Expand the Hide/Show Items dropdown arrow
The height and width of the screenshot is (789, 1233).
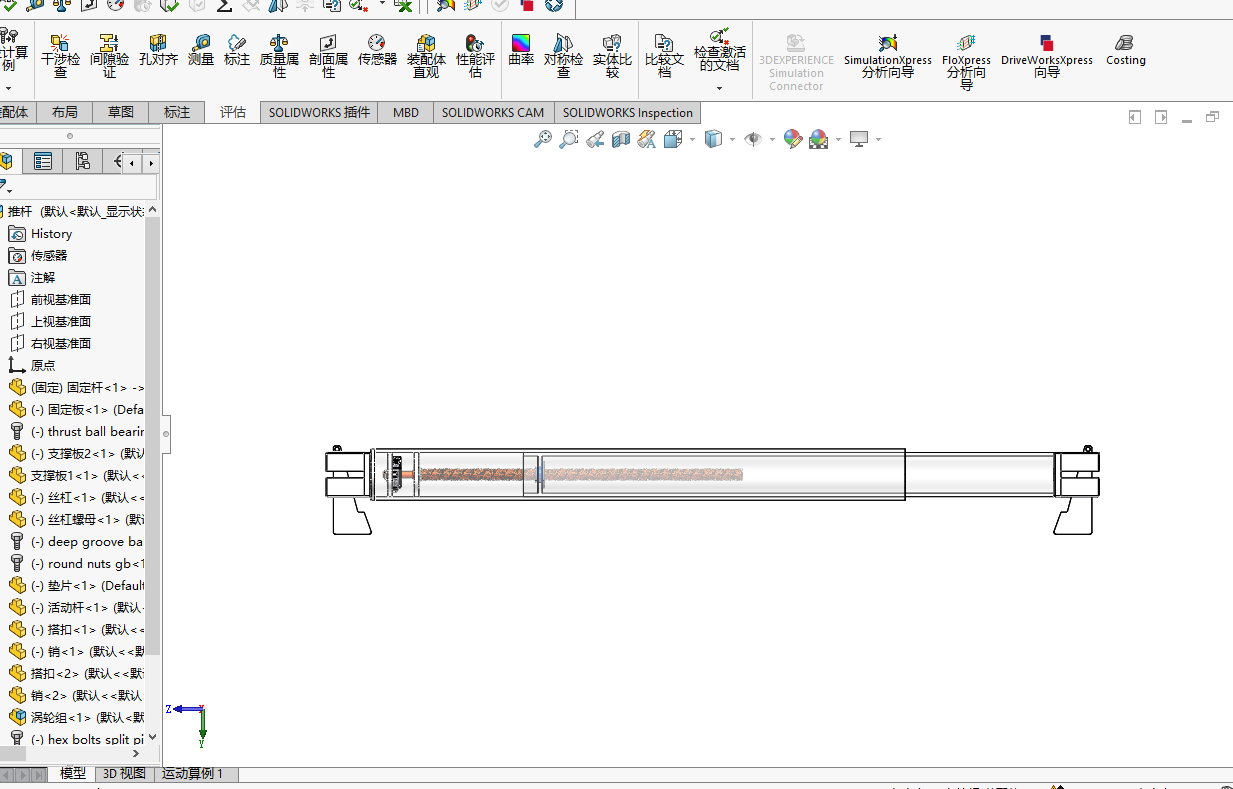click(773, 139)
